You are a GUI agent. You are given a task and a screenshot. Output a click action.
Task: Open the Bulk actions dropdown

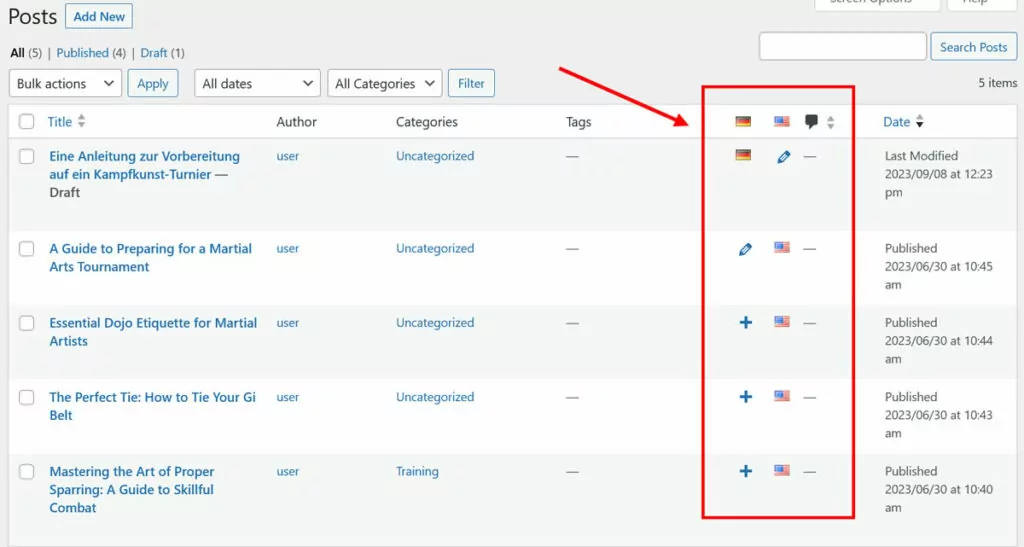point(65,84)
